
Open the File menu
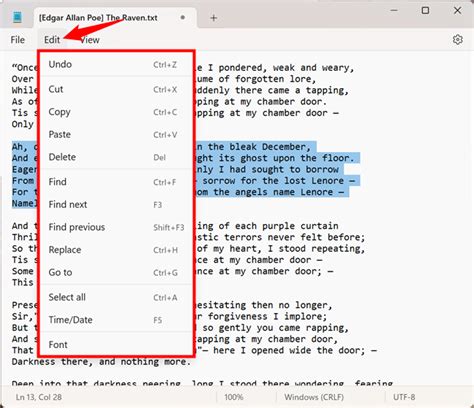click(18, 40)
